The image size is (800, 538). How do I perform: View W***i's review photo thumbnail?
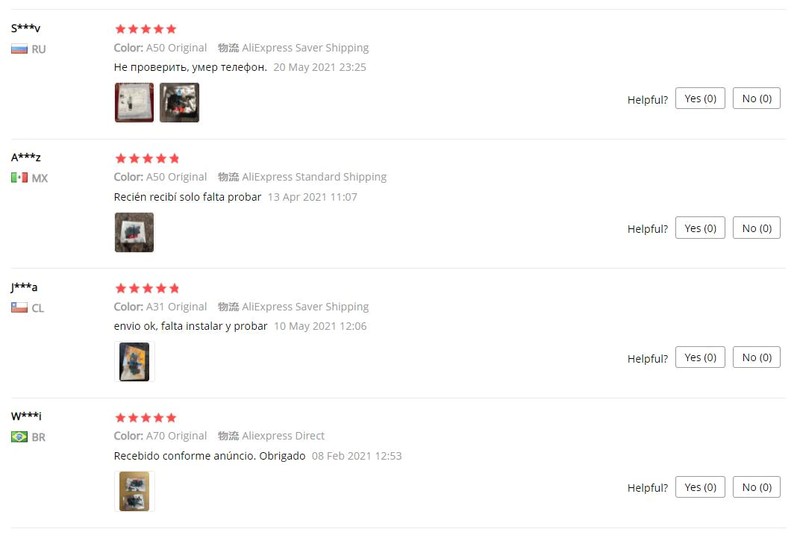134,492
